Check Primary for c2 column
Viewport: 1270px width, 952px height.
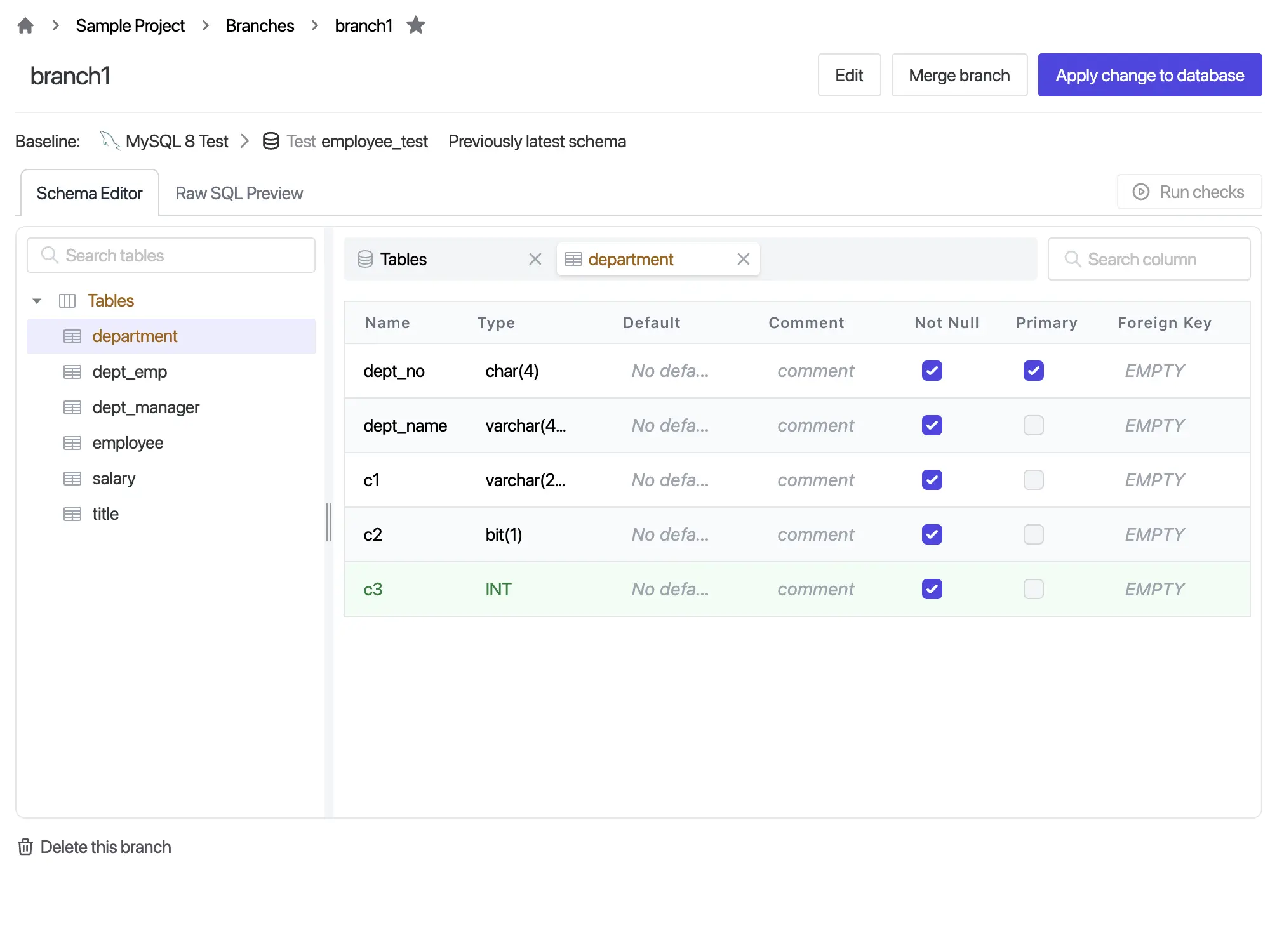pos(1034,534)
